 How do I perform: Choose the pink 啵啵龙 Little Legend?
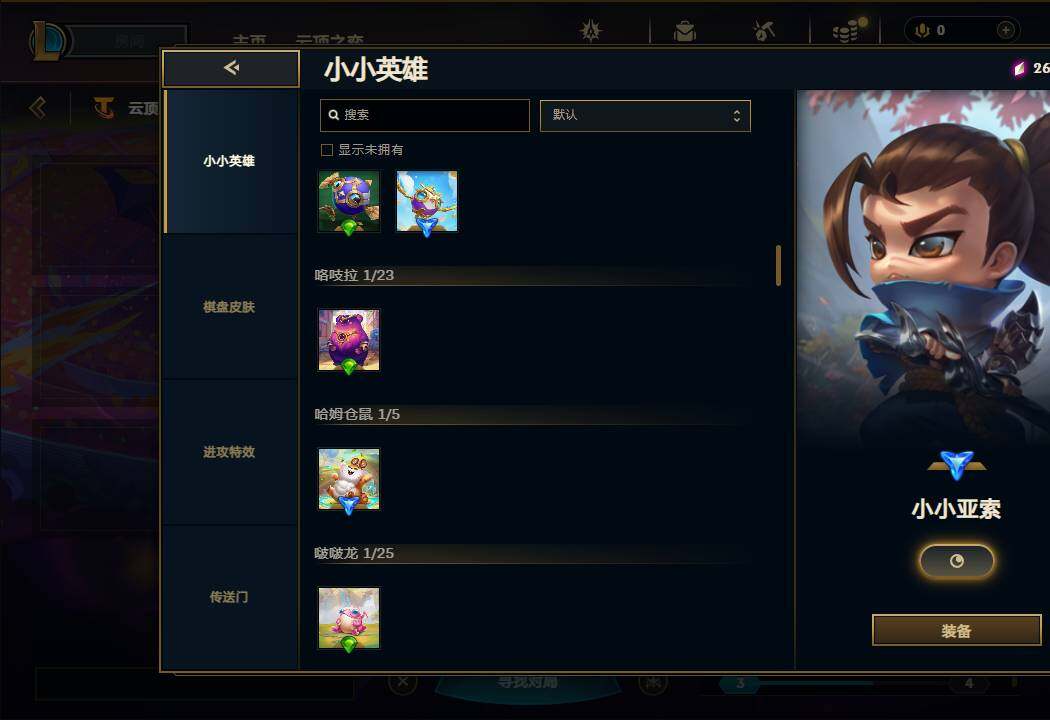click(x=349, y=618)
